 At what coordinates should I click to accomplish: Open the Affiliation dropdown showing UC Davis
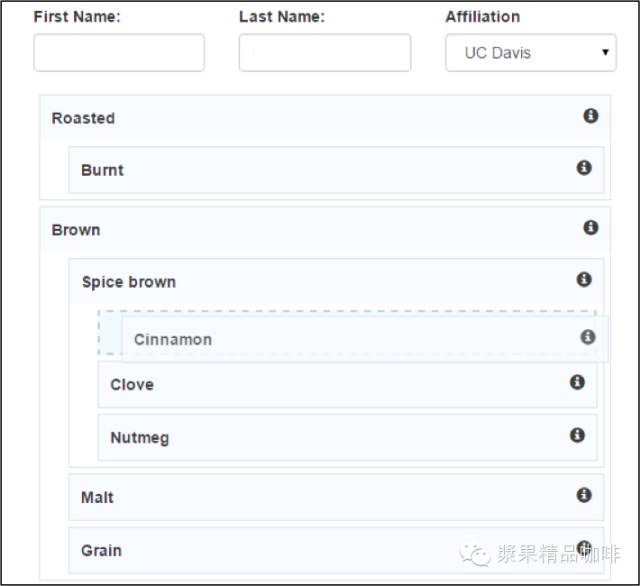coord(531,53)
